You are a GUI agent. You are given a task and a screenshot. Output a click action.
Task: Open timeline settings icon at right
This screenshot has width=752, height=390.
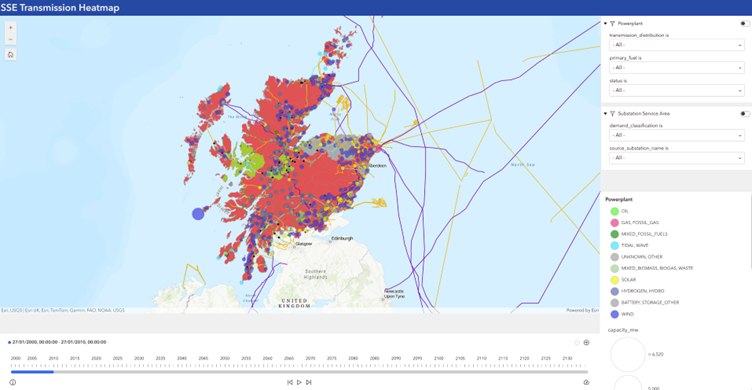click(586, 382)
